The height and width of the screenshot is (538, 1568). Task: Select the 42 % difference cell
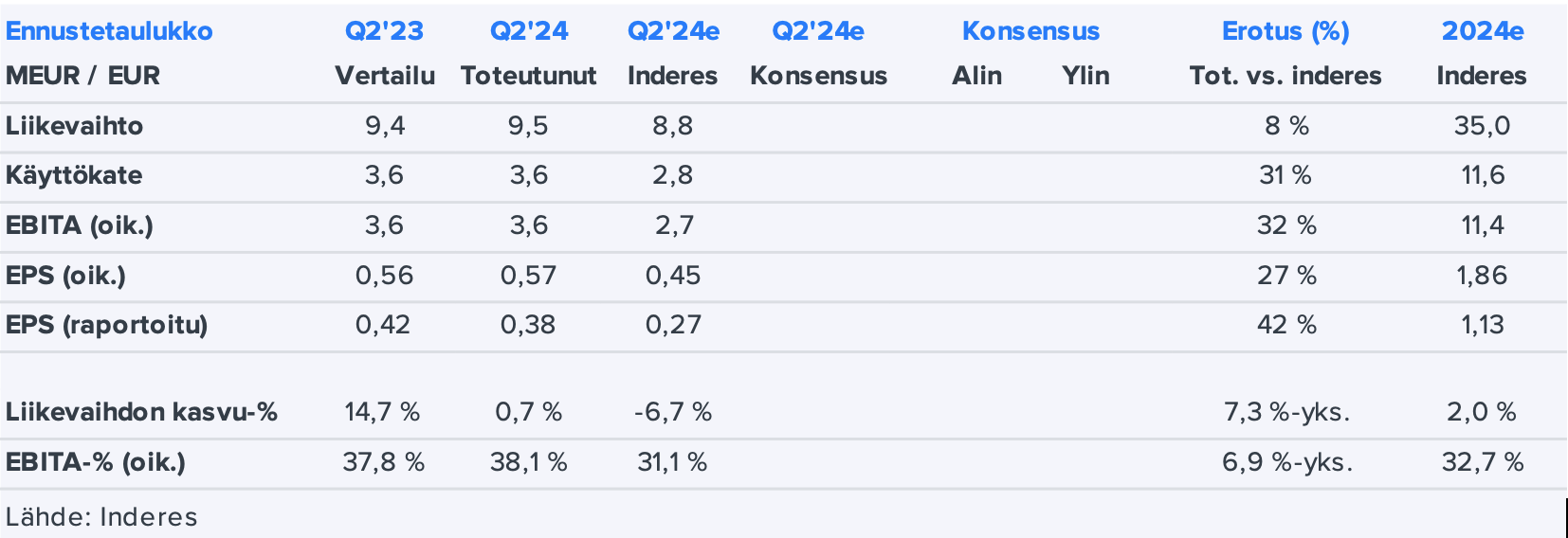click(x=1286, y=325)
